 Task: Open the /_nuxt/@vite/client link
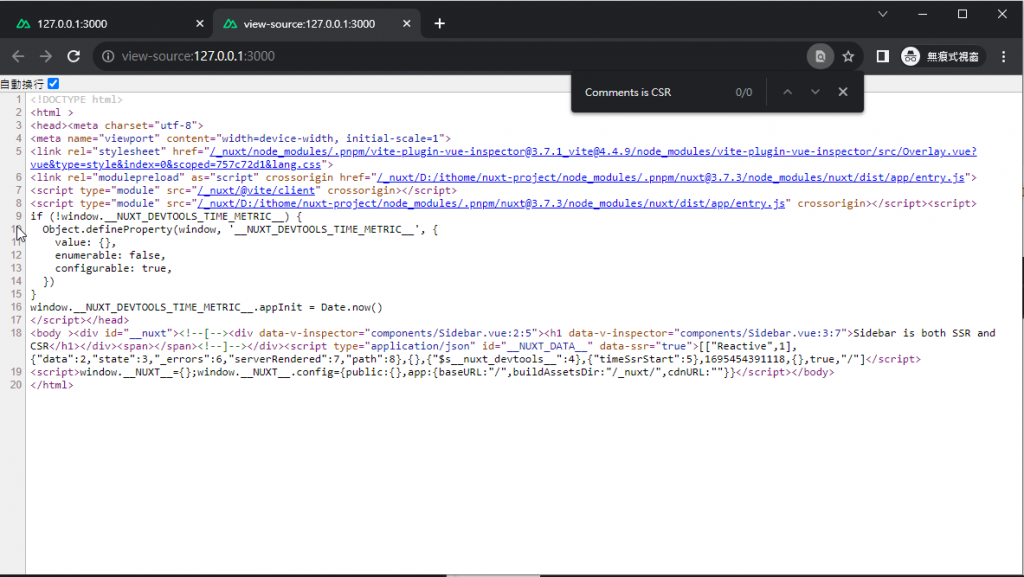(256, 191)
